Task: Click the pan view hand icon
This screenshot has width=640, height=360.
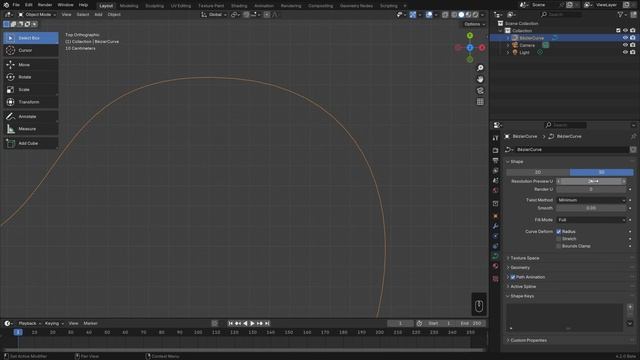Action: (480, 79)
